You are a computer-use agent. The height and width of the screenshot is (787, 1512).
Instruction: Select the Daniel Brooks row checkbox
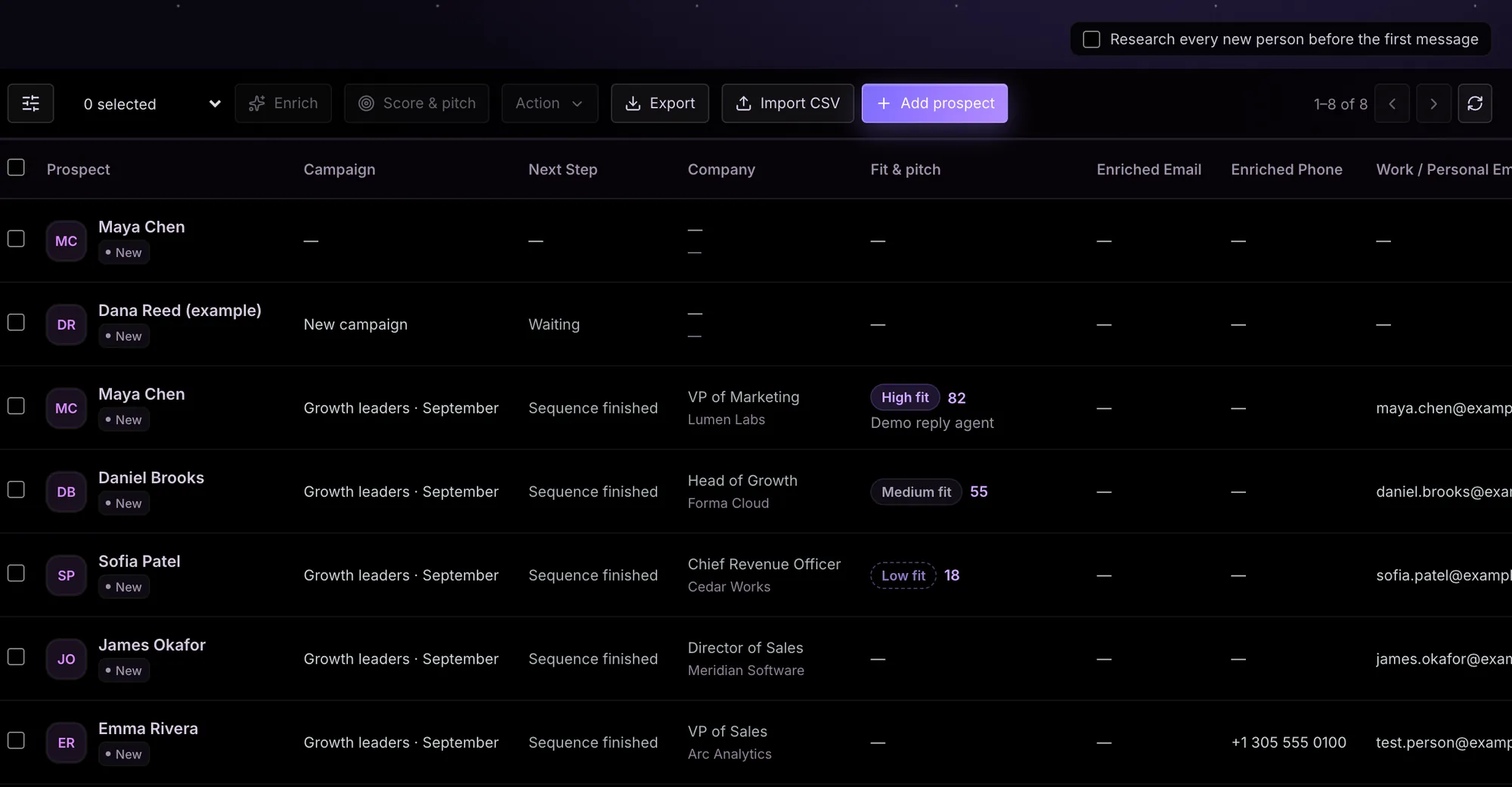click(16, 490)
